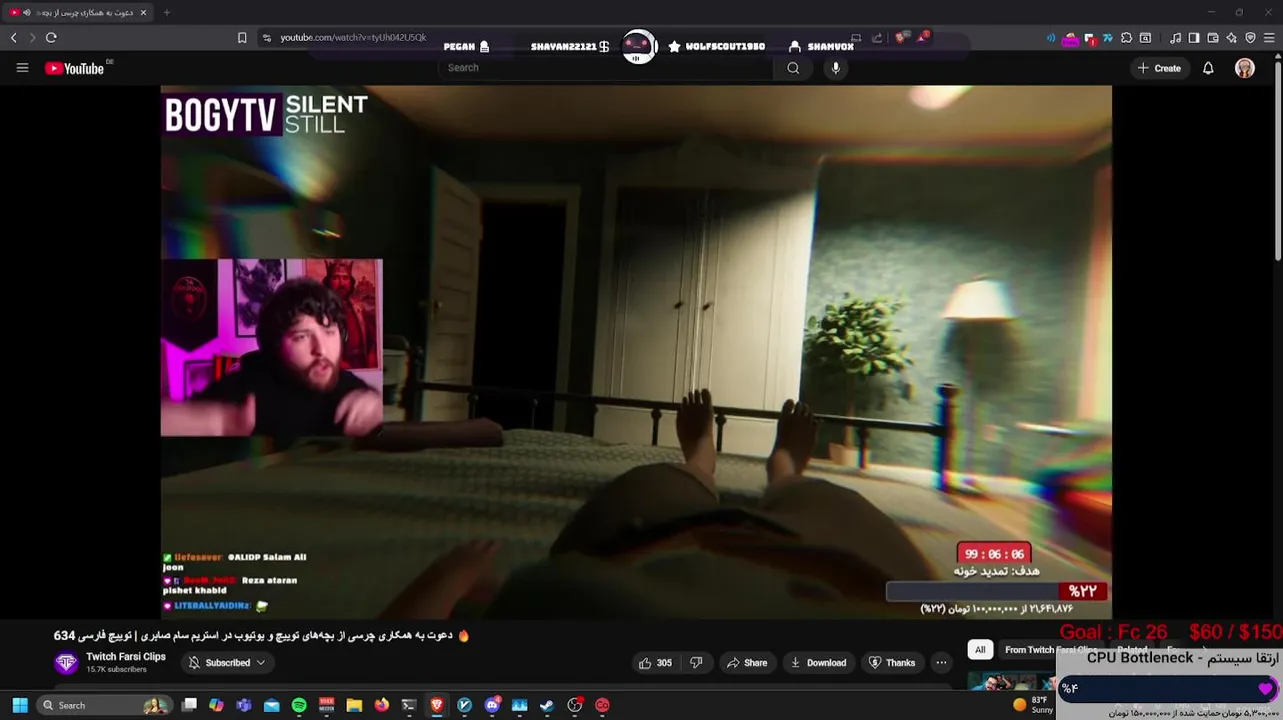1283x720 pixels.
Task: Launch Spotify from the taskbar
Action: point(299,705)
